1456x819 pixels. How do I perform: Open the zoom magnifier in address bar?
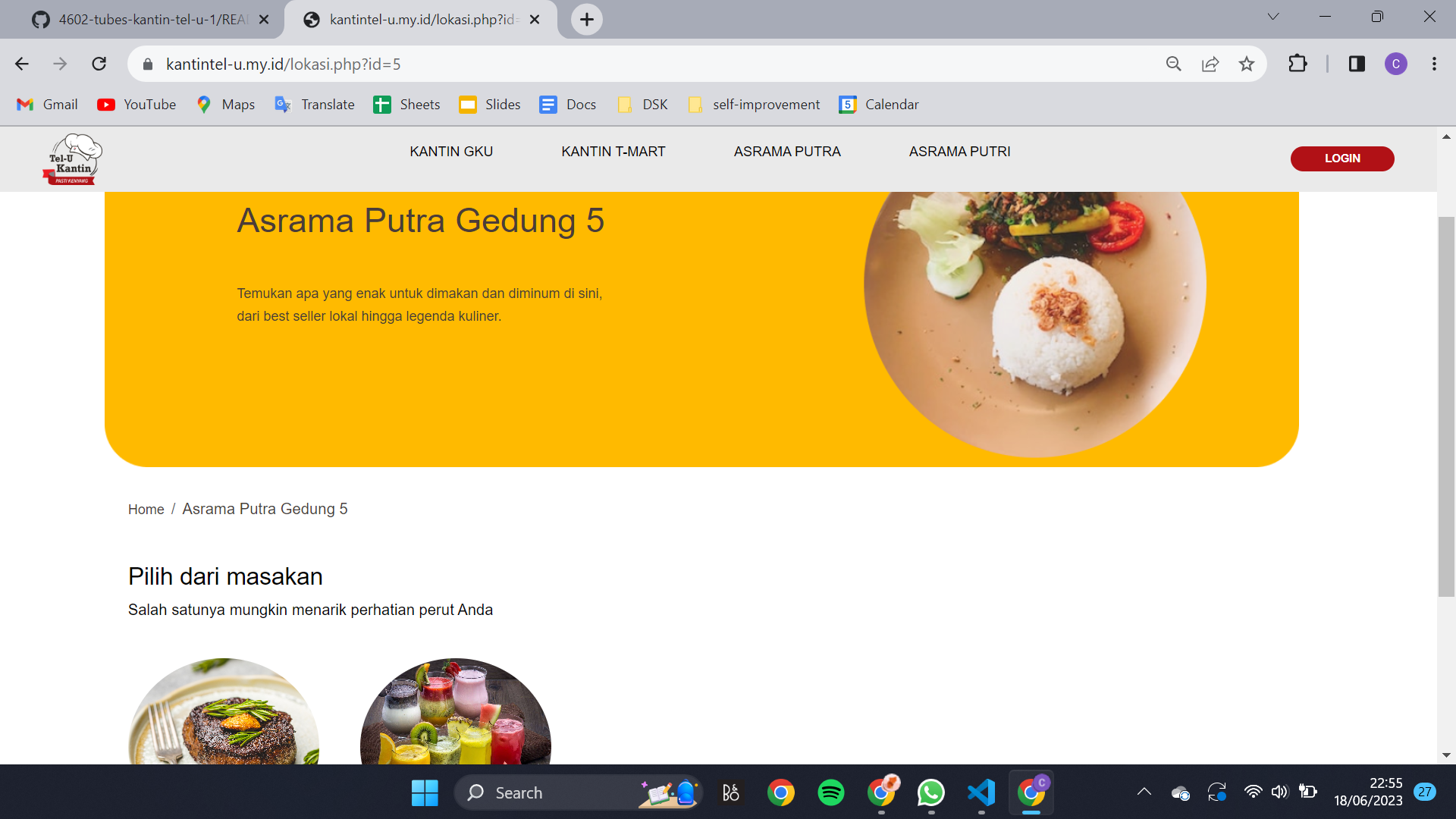[1174, 64]
